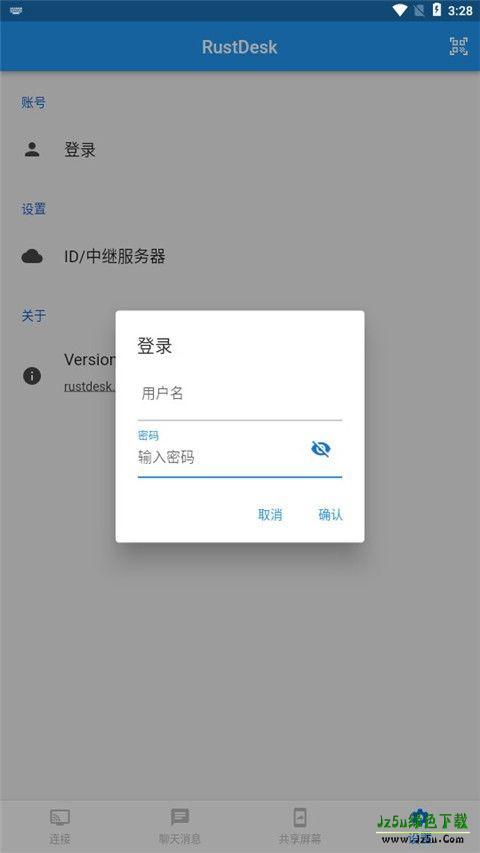This screenshot has width=480, height=853.
Task: Toggle password visibility eye icon
Action: [x=321, y=449]
